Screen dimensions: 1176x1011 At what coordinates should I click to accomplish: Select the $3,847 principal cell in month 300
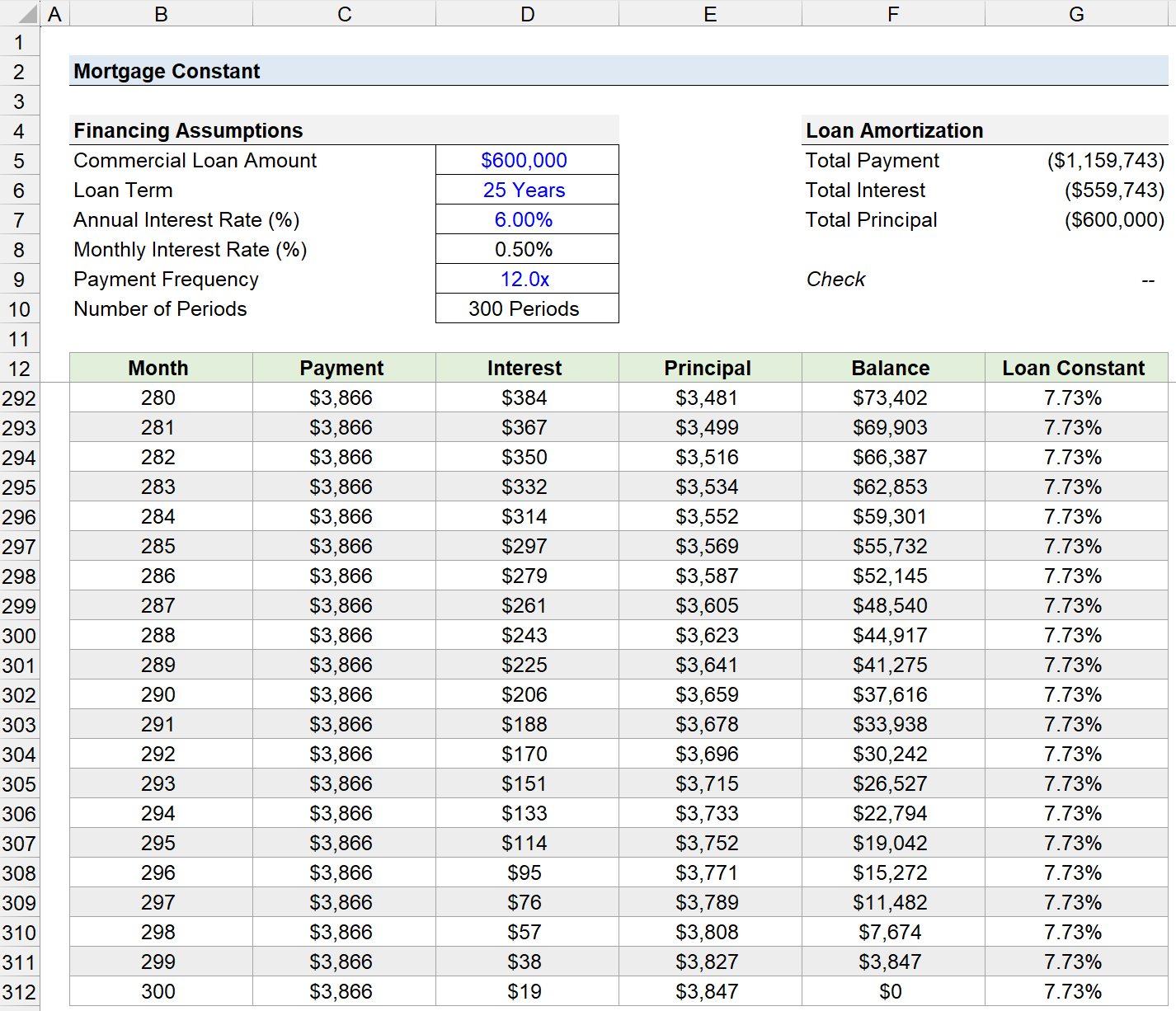point(711,992)
